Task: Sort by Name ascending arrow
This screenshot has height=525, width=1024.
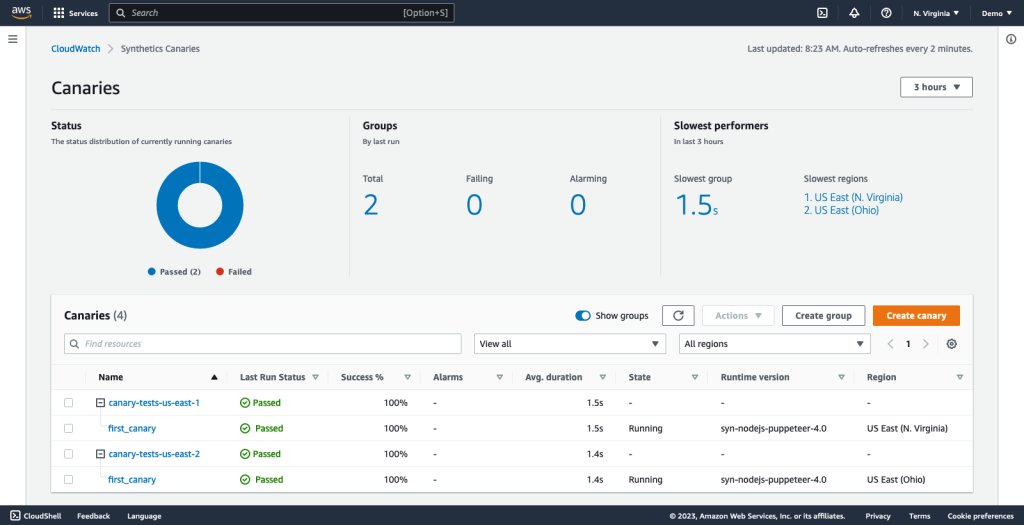Action: (x=214, y=377)
